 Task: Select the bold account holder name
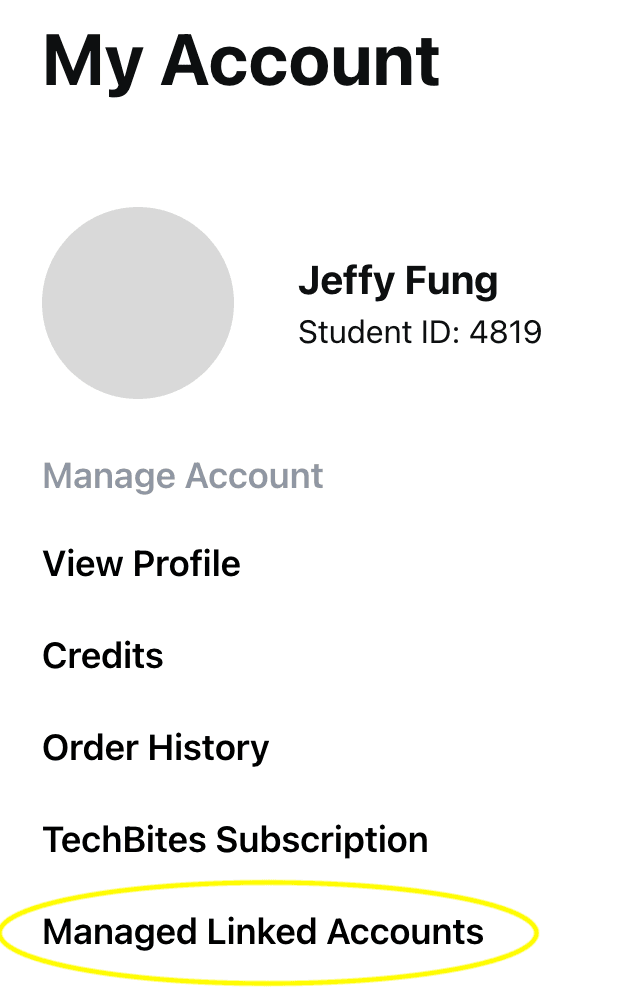(x=397, y=282)
